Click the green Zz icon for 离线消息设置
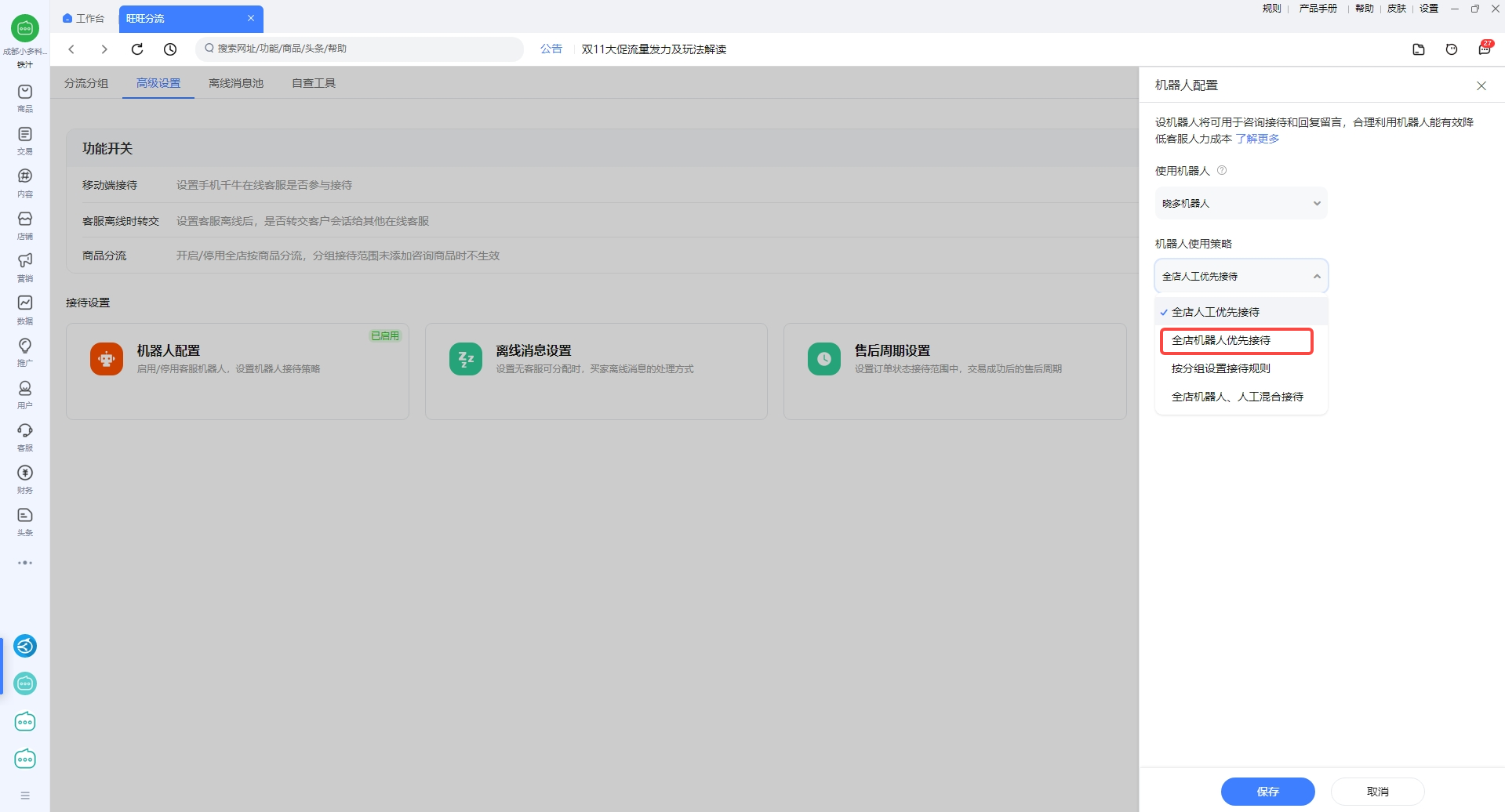The image size is (1505, 812). 466,359
